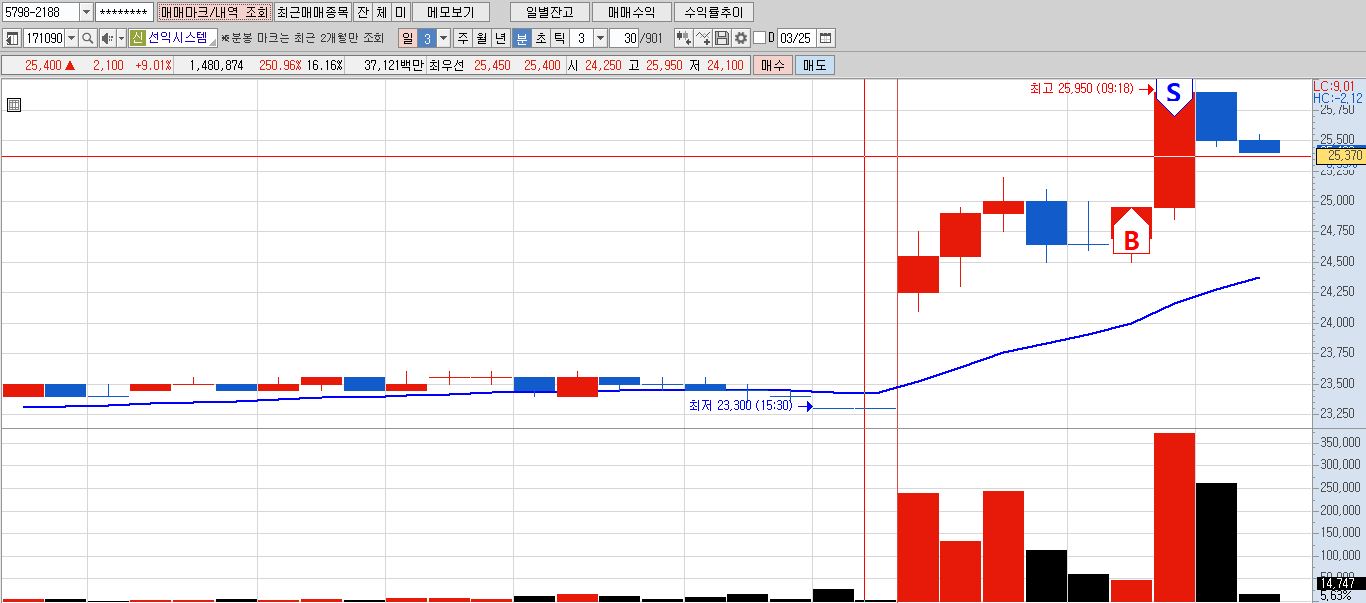Screen dimensions: 1366x603
Task: Select the 초 second chart toggle
Action: click(x=540, y=38)
